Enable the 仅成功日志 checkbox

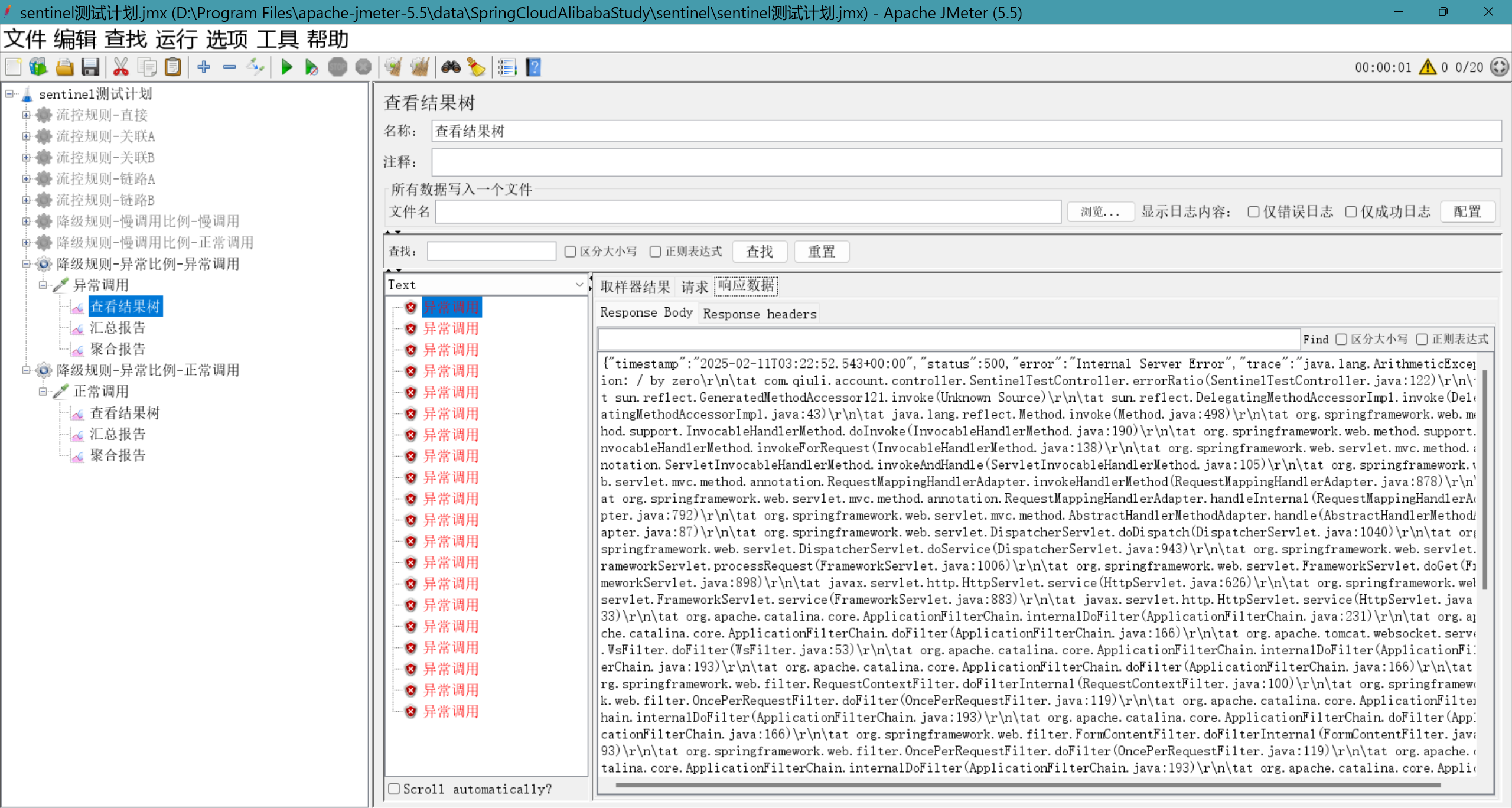pos(1351,211)
